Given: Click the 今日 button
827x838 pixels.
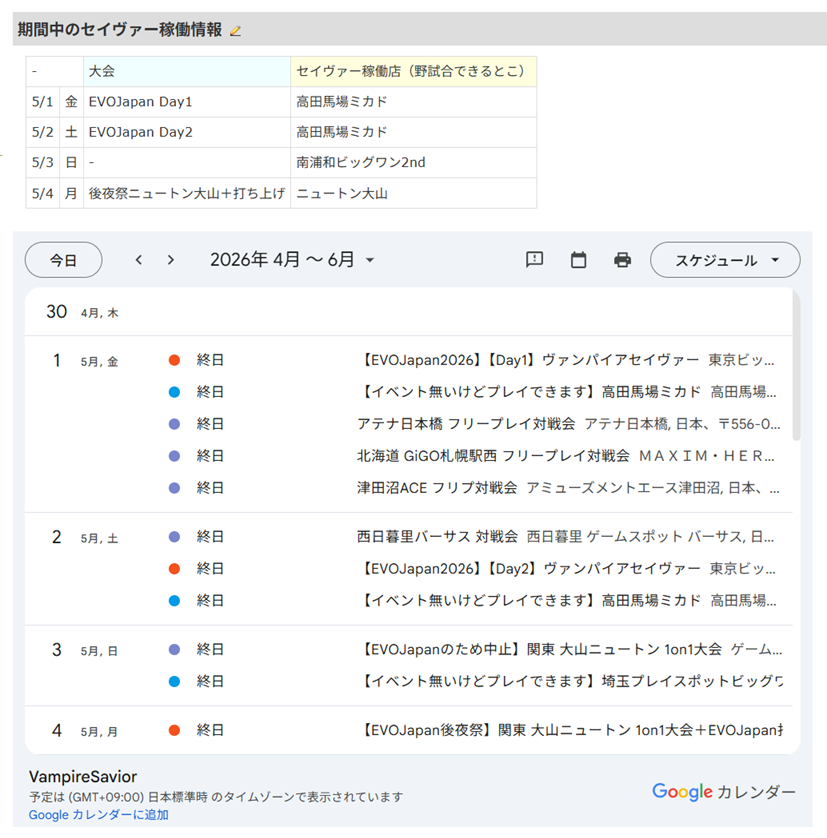Looking at the screenshot, I should click(x=64, y=260).
